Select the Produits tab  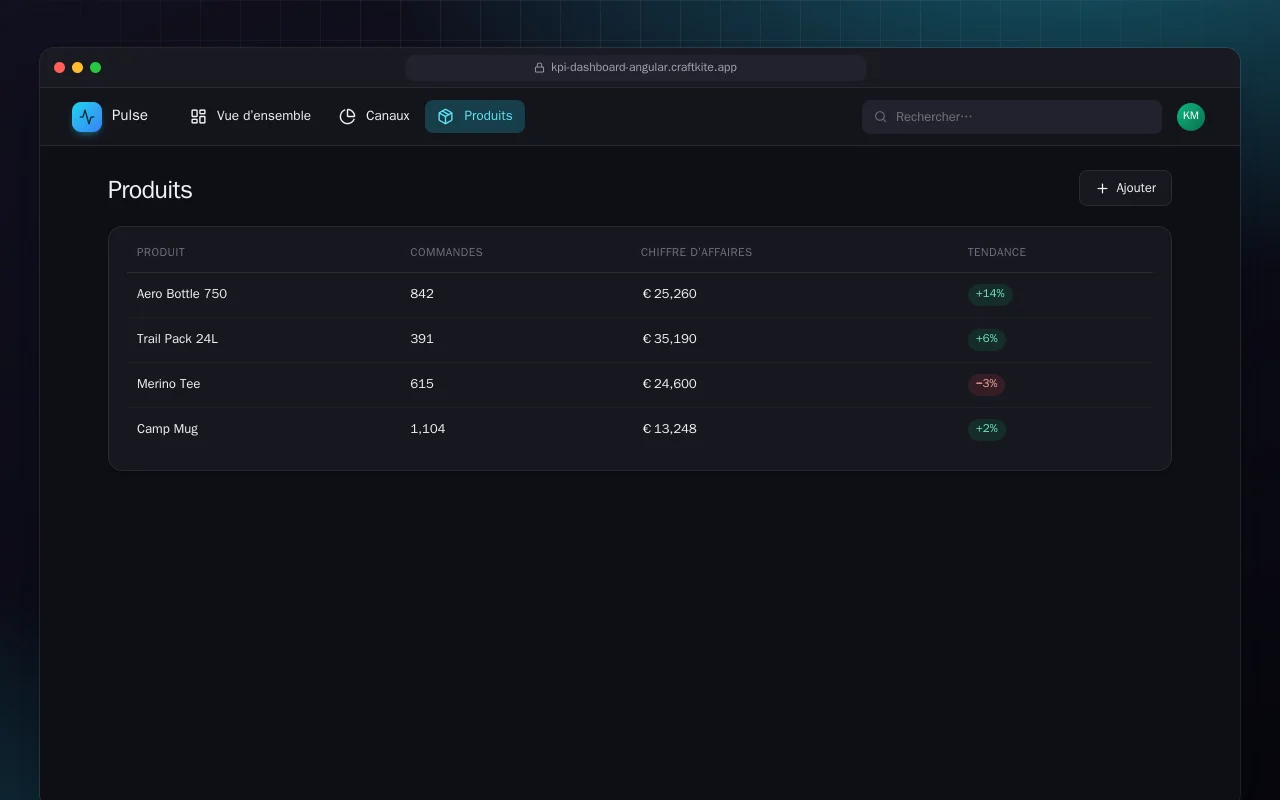point(475,117)
